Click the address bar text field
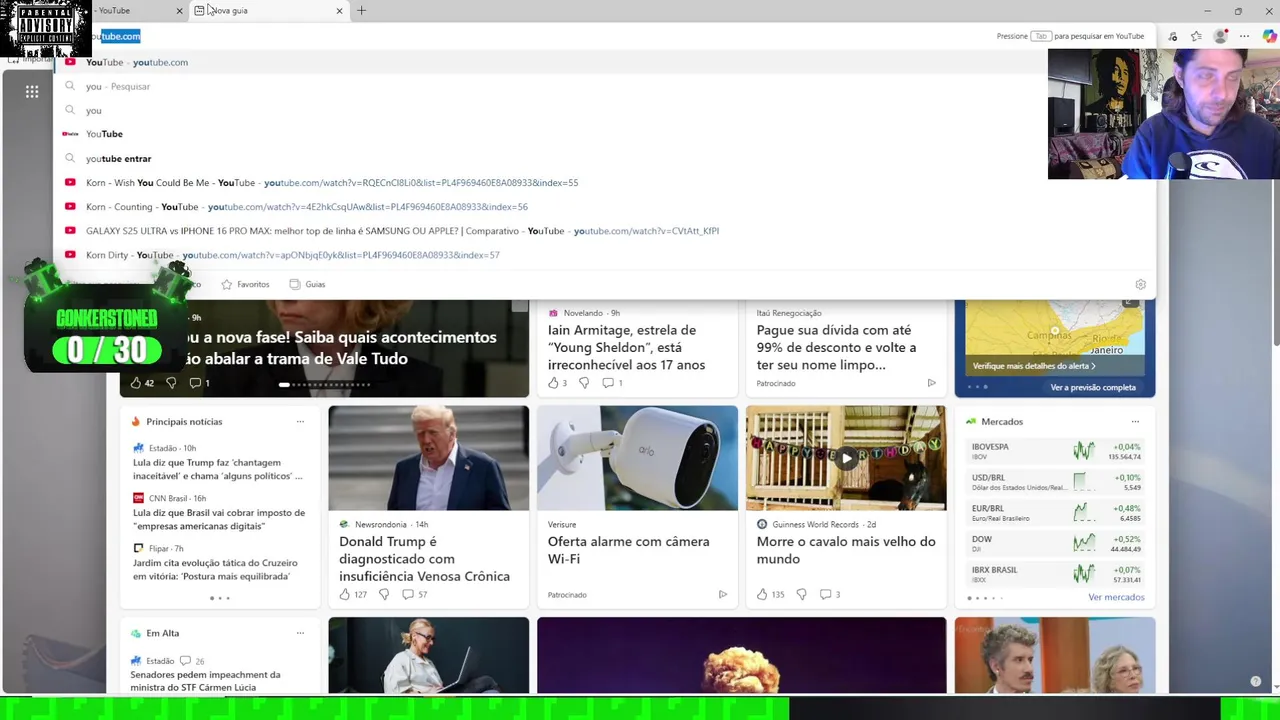The width and height of the screenshot is (1280, 720). coord(540,36)
